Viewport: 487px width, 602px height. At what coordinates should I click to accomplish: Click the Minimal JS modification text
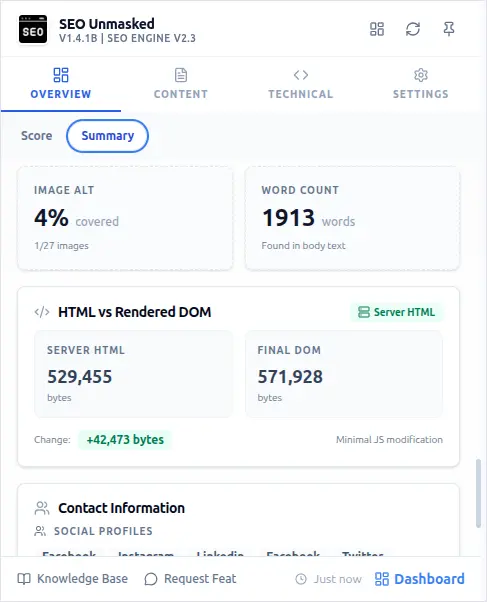coord(389,440)
